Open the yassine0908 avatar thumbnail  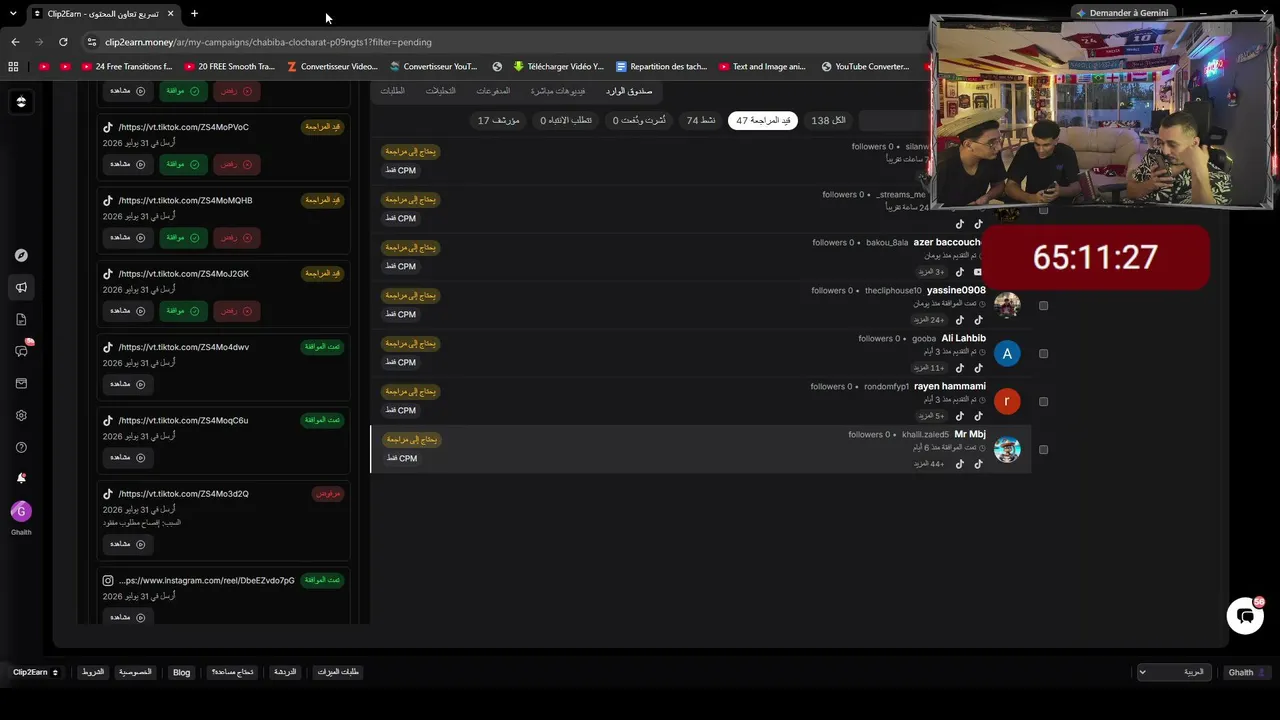1007,305
